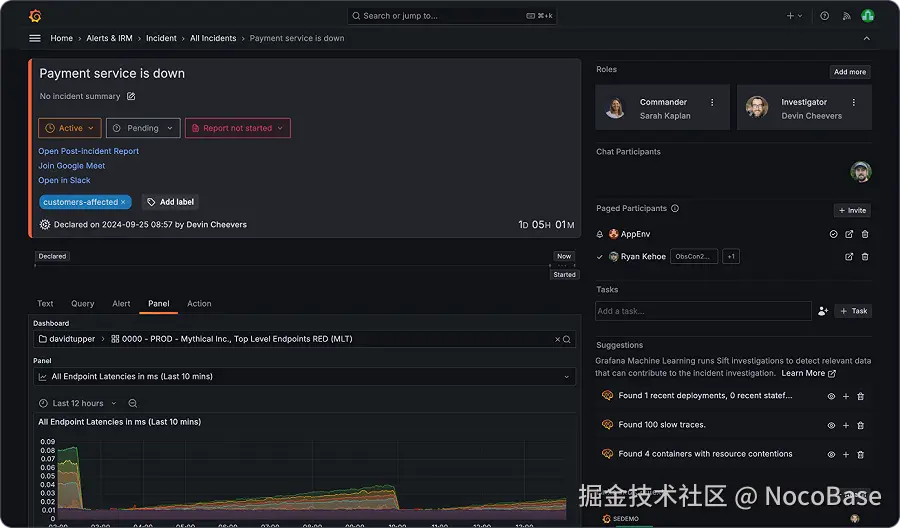Clear the selected dashboard with X

pyautogui.click(x=557, y=339)
